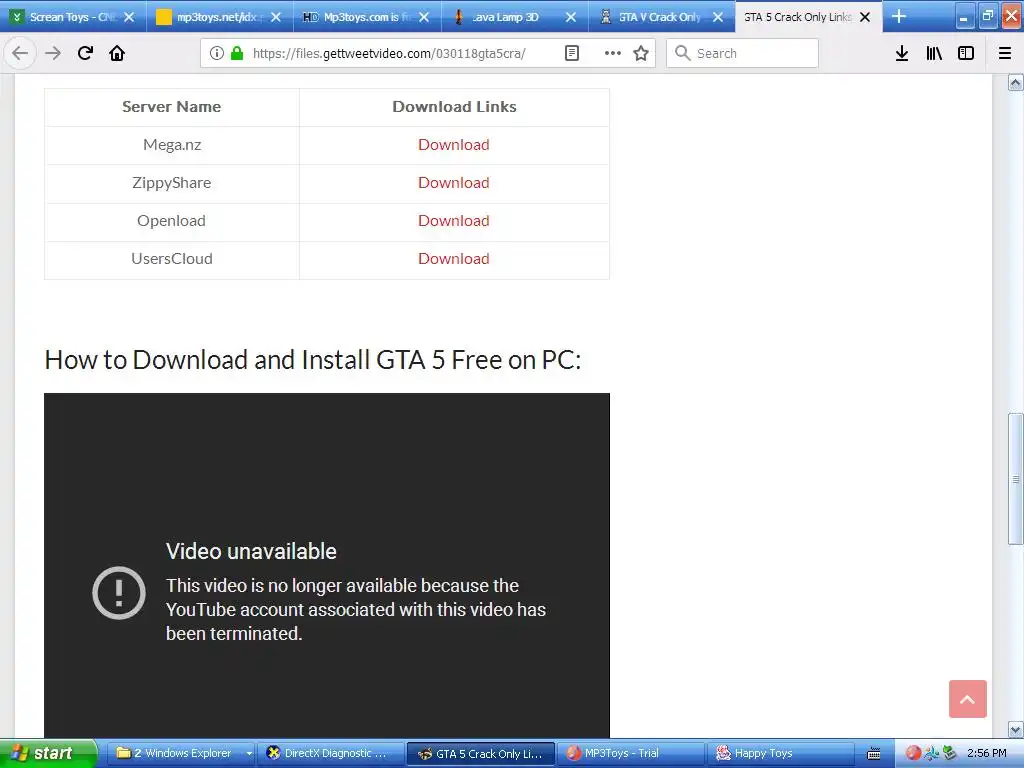Switch to MP3Toys - Trial taskbar window

[630, 753]
